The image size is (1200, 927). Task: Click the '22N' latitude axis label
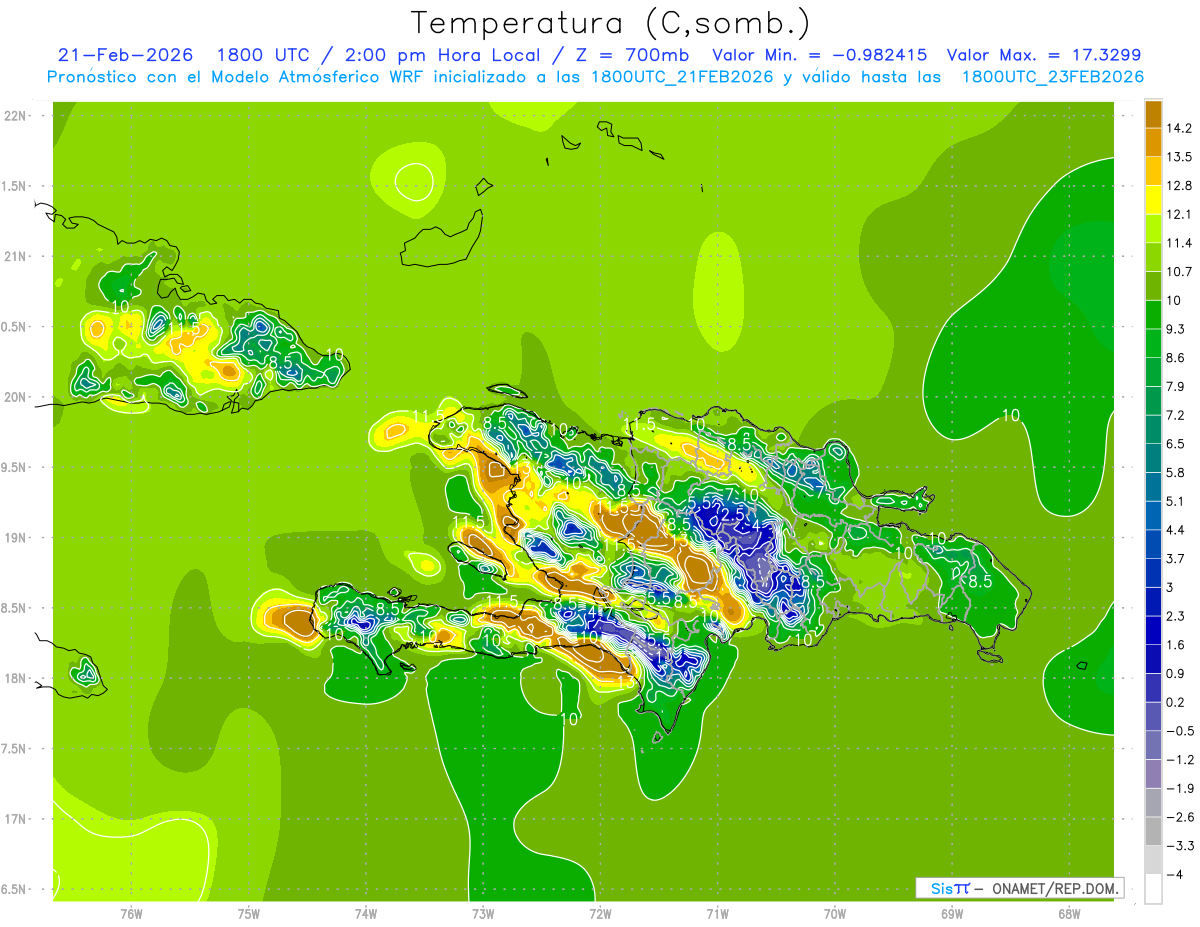coord(17,116)
